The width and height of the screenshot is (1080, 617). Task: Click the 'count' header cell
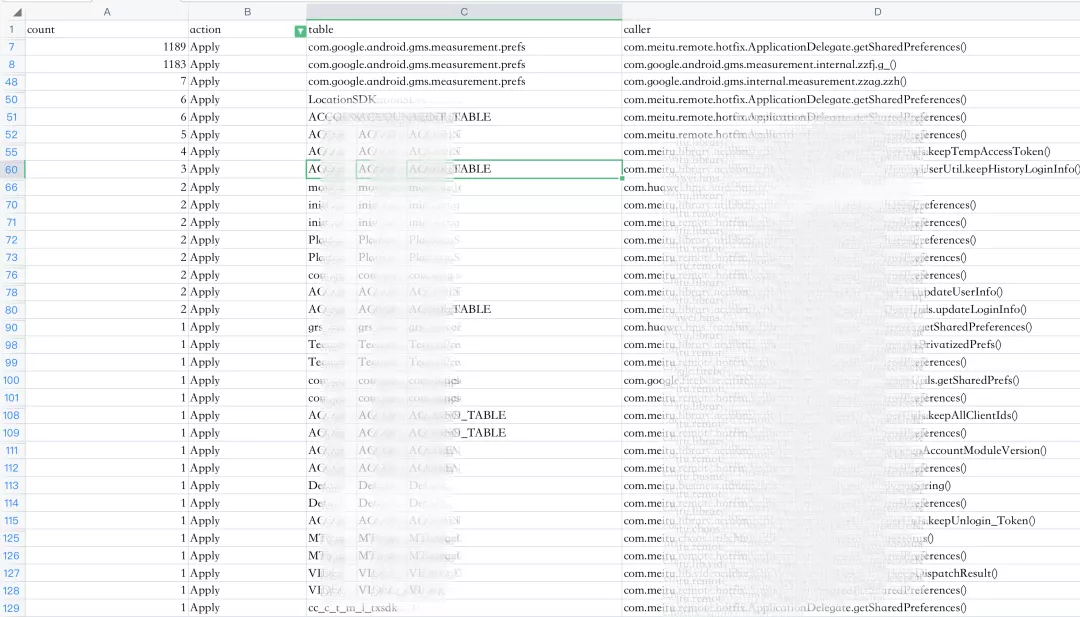[x=106, y=30]
